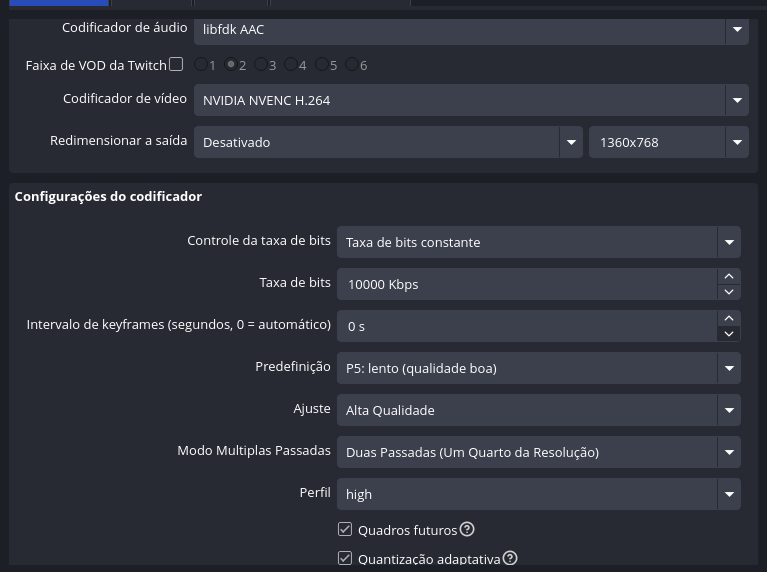This screenshot has width=767, height=572.
Task: Enable the Faixa de VOD da Twitch checkbox
Action: tap(176, 64)
